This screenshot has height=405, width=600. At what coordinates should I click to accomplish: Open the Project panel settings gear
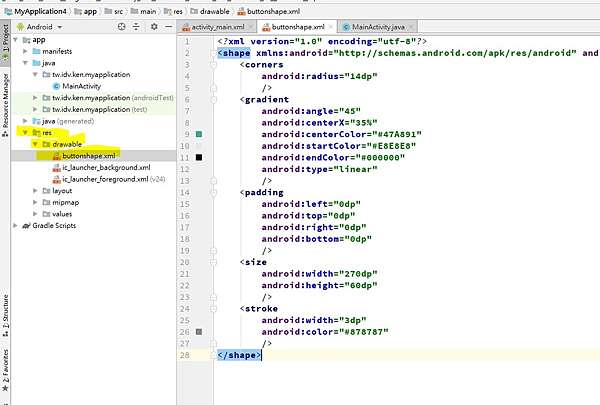tap(154, 27)
